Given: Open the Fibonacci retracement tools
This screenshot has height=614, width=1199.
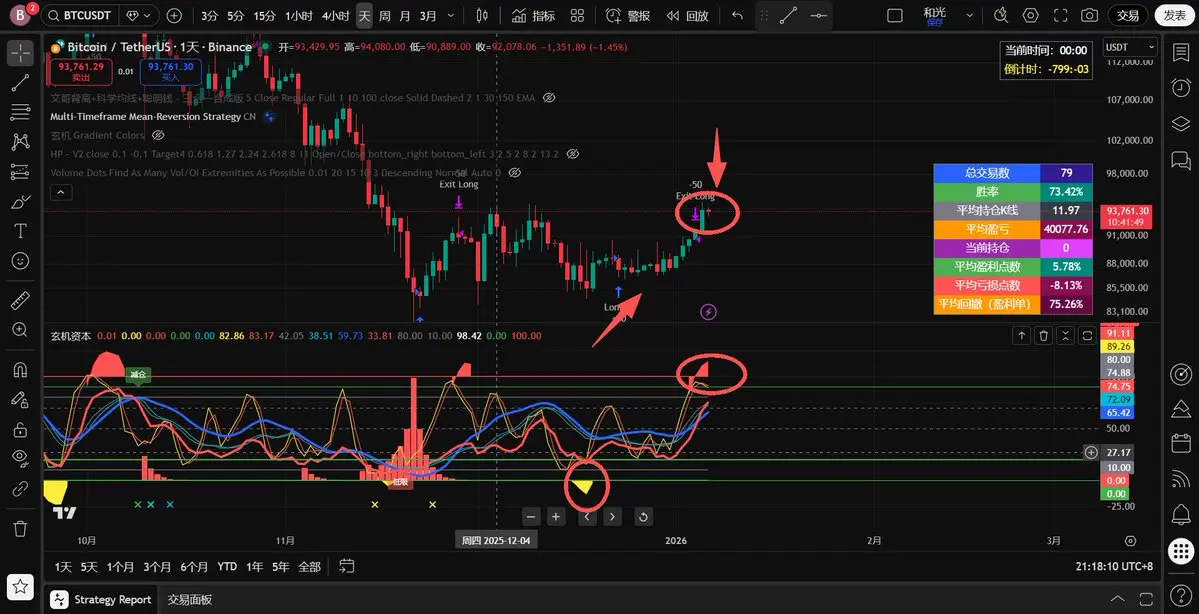Looking at the screenshot, I should pos(21,112).
